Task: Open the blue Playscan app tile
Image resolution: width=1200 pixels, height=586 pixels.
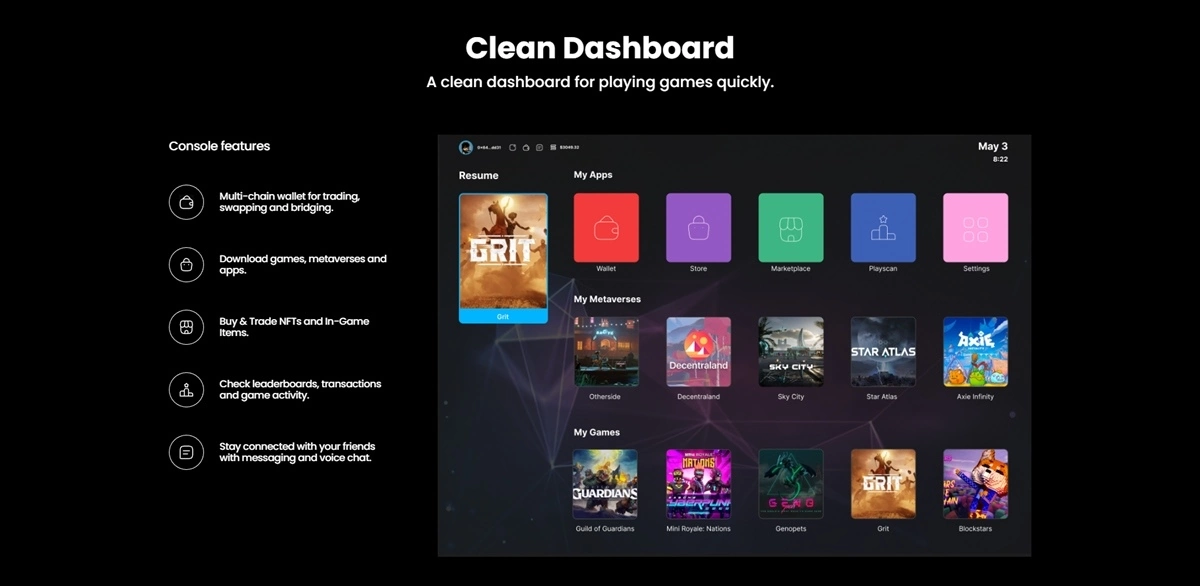Action: point(883,227)
